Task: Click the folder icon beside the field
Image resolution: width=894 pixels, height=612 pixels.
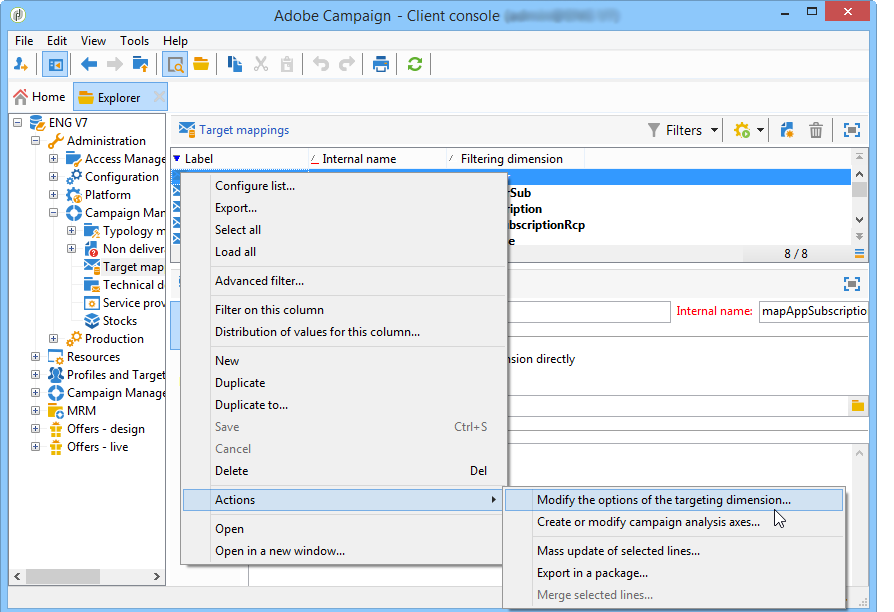Action: 858,406
